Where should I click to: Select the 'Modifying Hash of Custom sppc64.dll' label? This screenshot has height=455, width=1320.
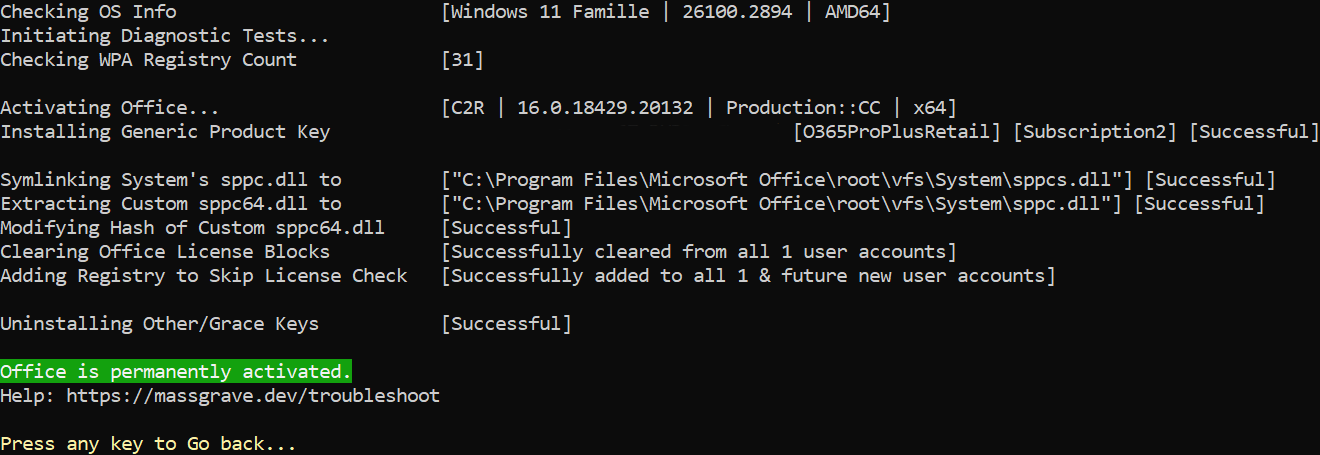pos(192,228)
